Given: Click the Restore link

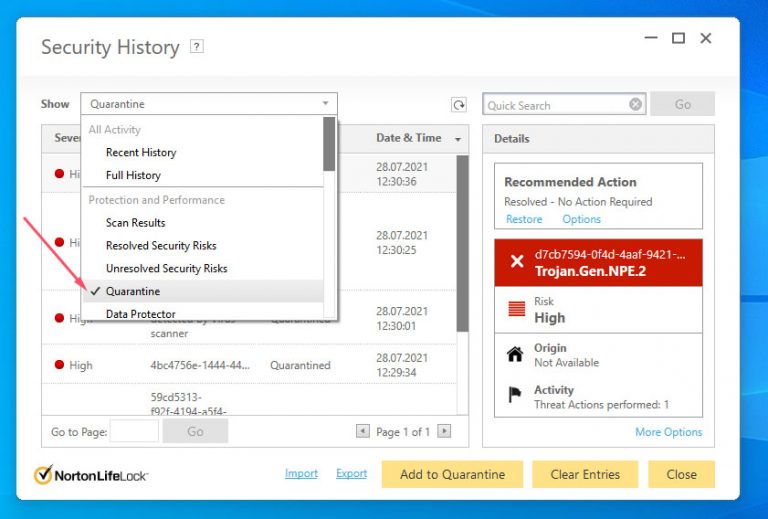Looking at the screenshot, I should click(524, 219).
